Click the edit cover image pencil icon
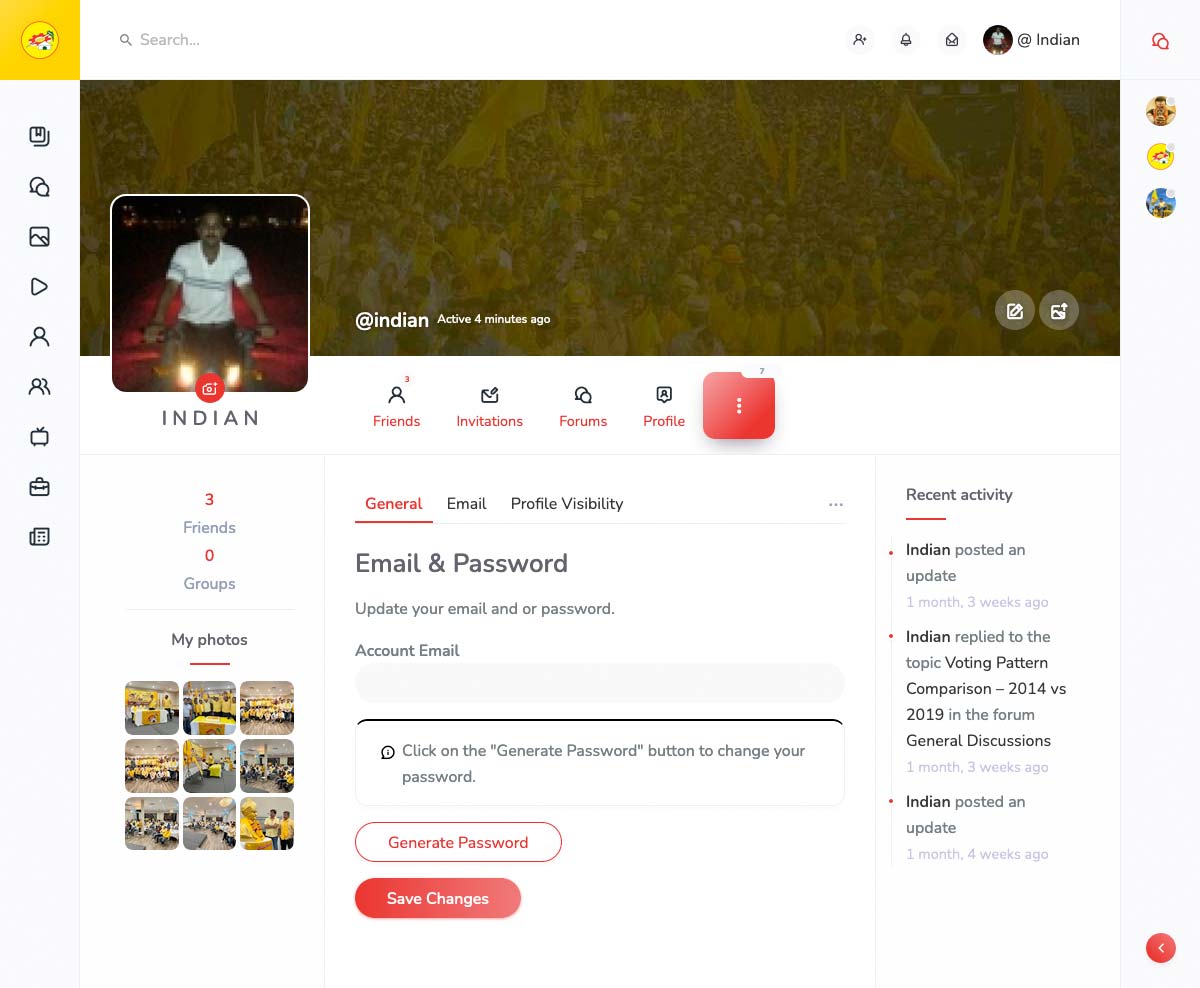 click(1015, 311)
